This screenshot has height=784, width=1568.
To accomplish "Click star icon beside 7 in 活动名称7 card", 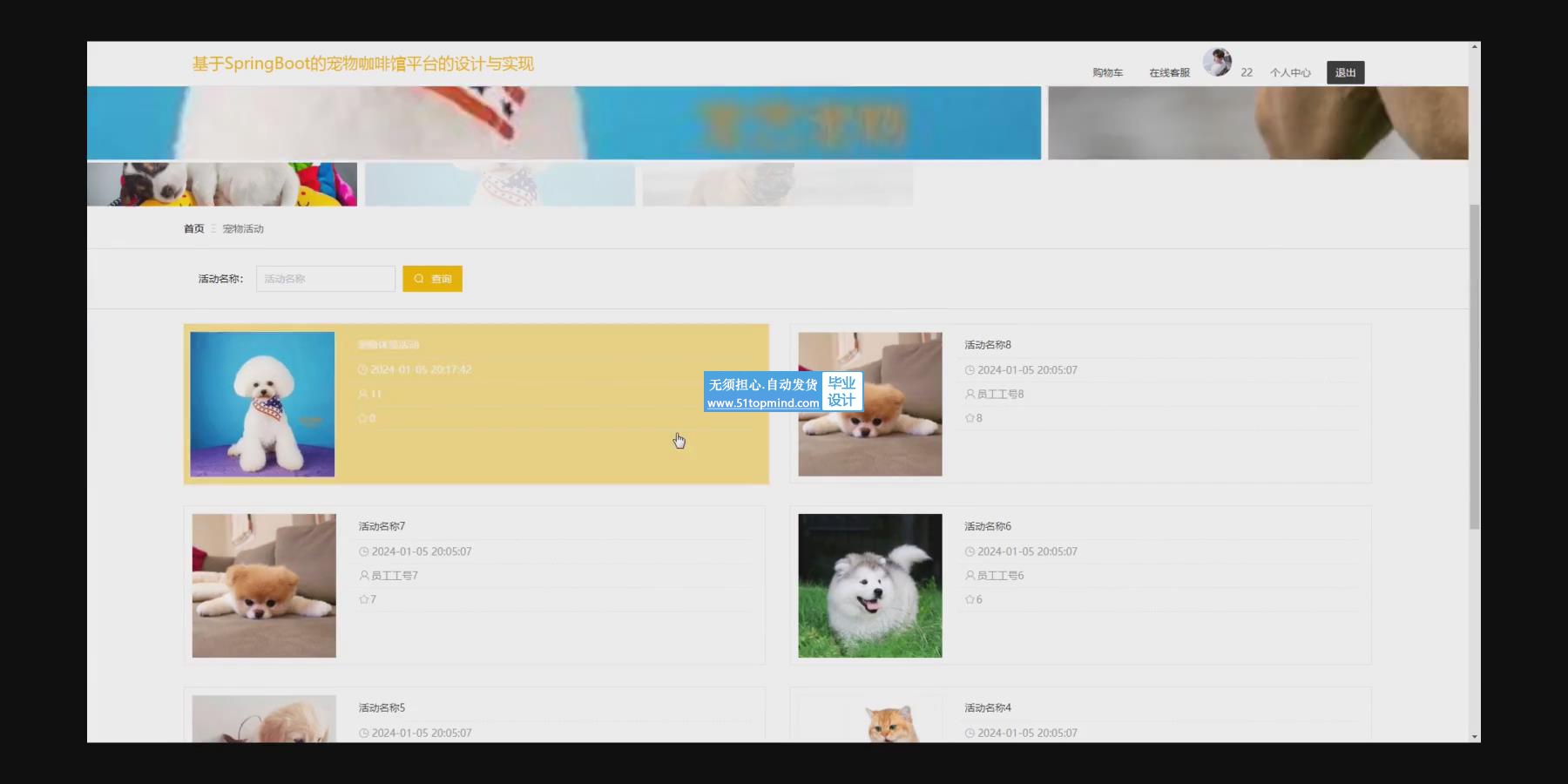I will pyautogui.click(x=363, y=599).
